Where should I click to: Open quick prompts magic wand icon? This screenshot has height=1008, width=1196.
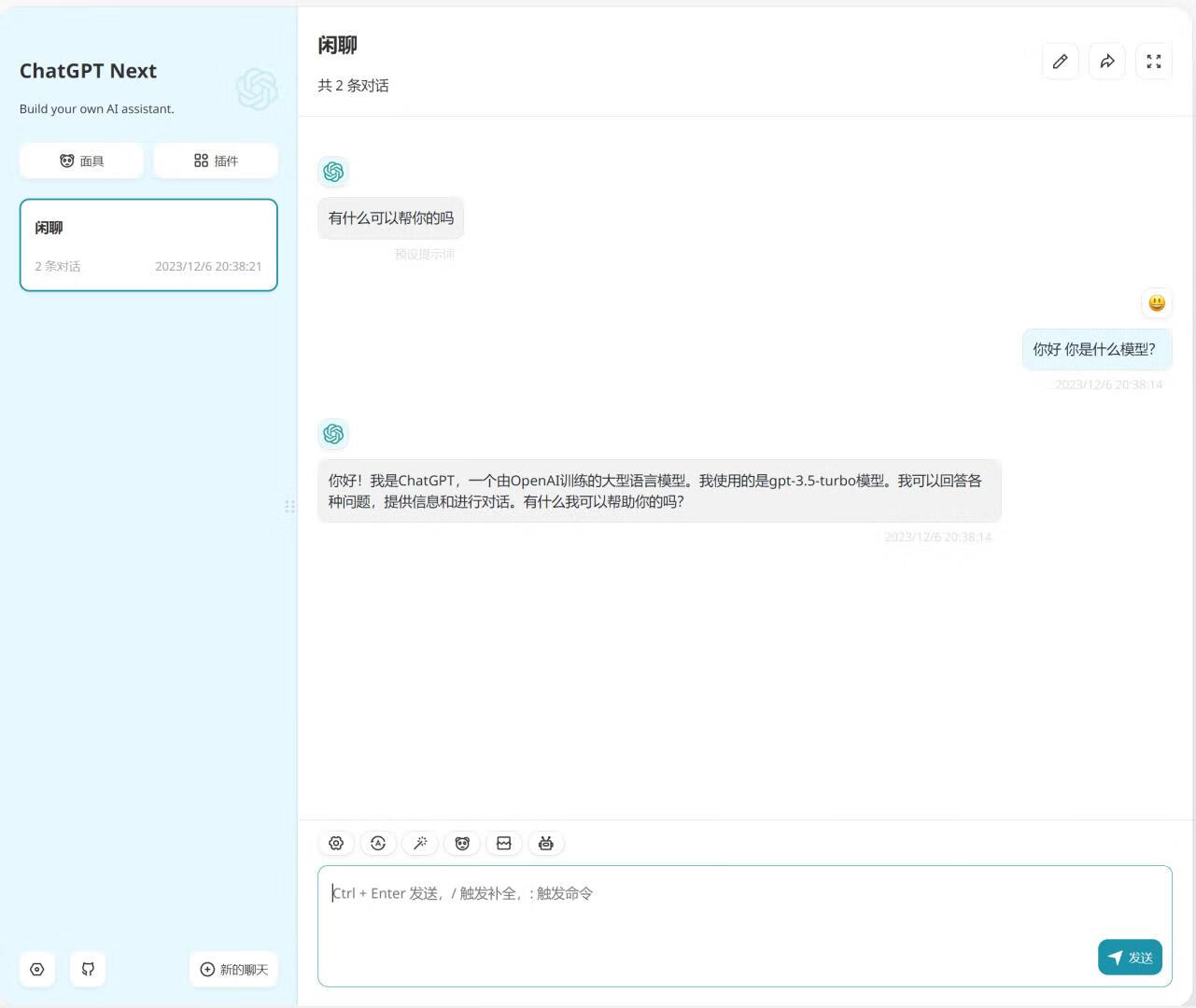tap(420, 843)
